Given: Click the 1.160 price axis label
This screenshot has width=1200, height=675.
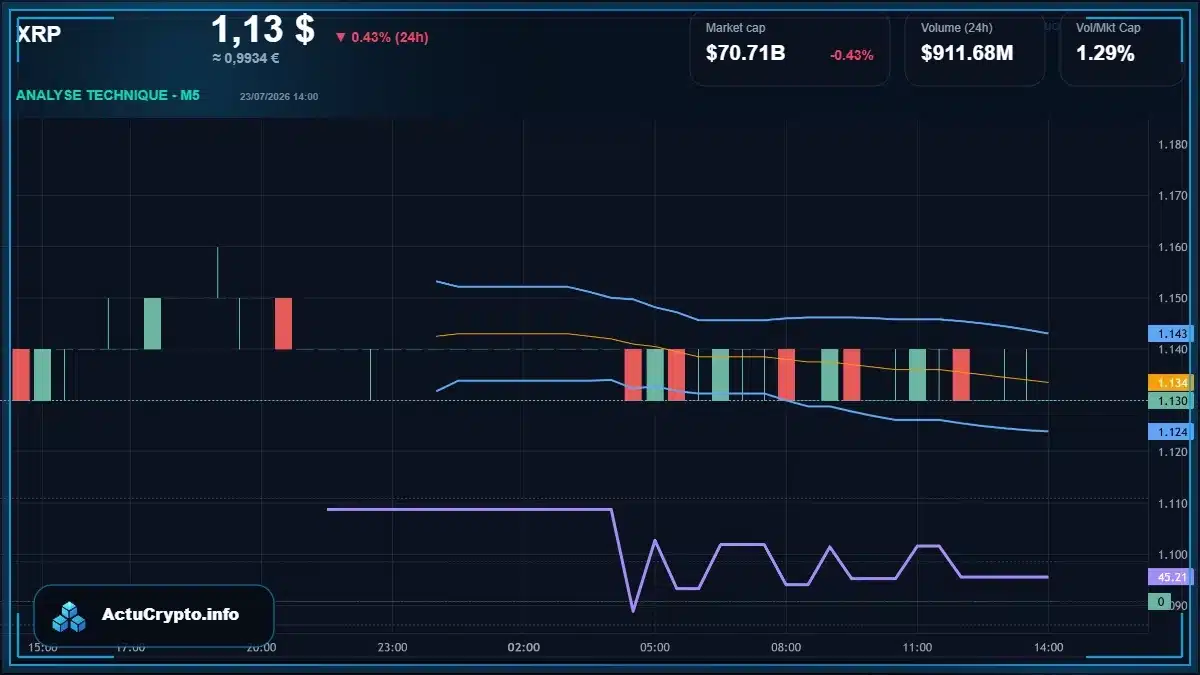Looking at the screenshot, I should click(1172, 247).
